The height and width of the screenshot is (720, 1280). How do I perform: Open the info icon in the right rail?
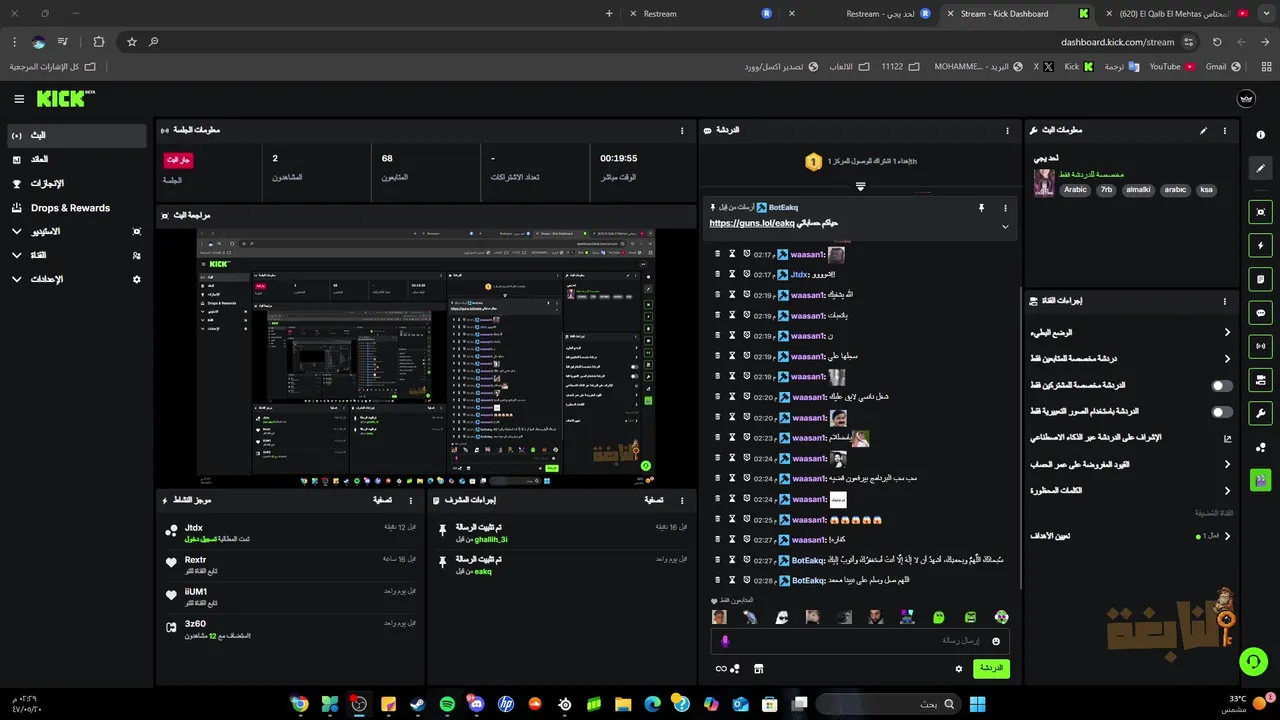pyautogui.click(x=1260, y=135)
